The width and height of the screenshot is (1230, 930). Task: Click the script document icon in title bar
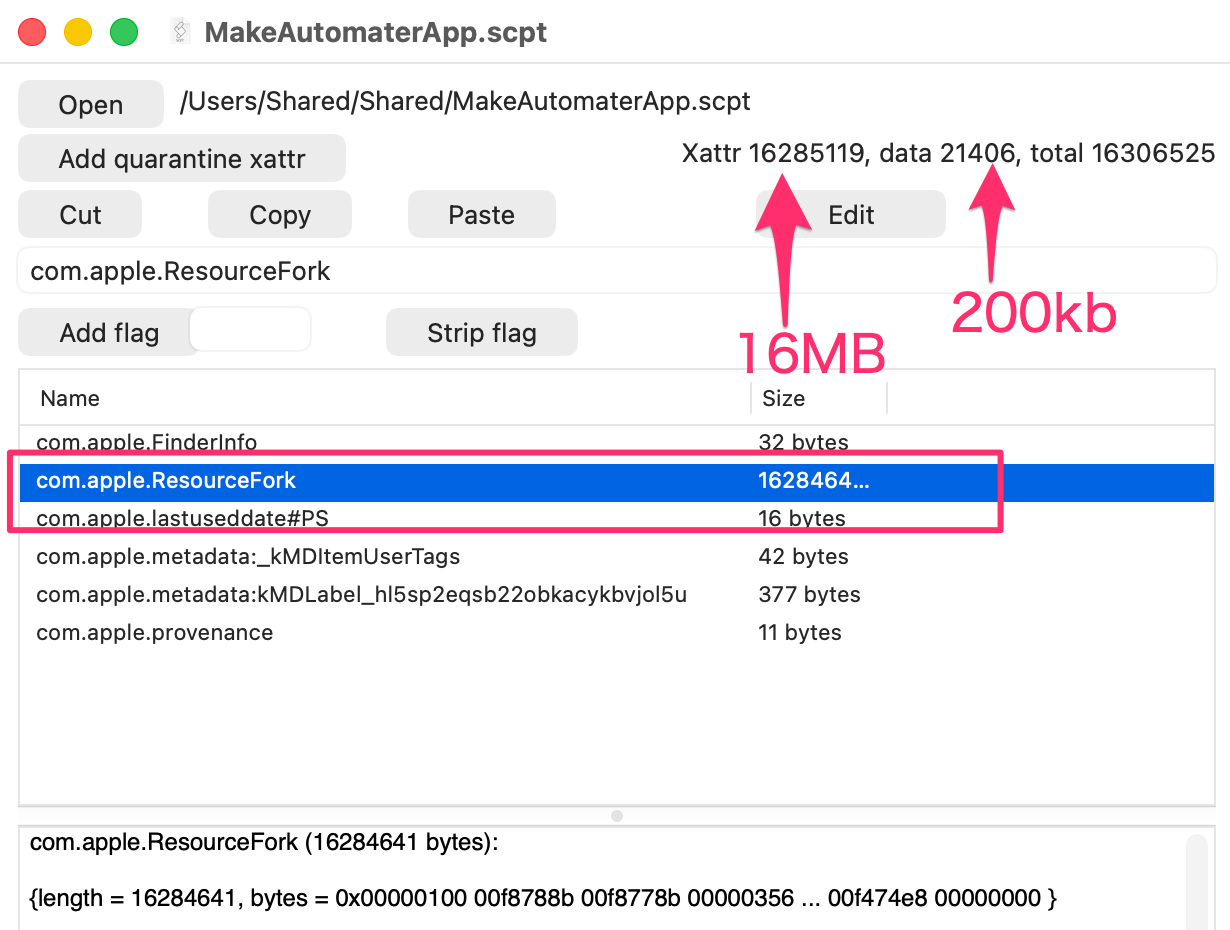pos(180,32)
